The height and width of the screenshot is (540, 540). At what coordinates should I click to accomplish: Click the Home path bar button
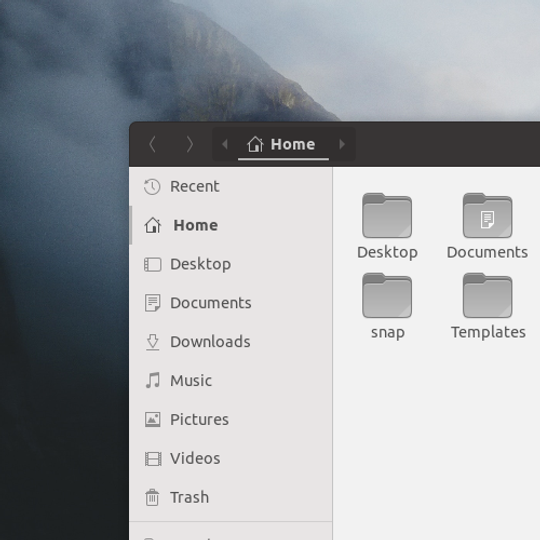283,144
